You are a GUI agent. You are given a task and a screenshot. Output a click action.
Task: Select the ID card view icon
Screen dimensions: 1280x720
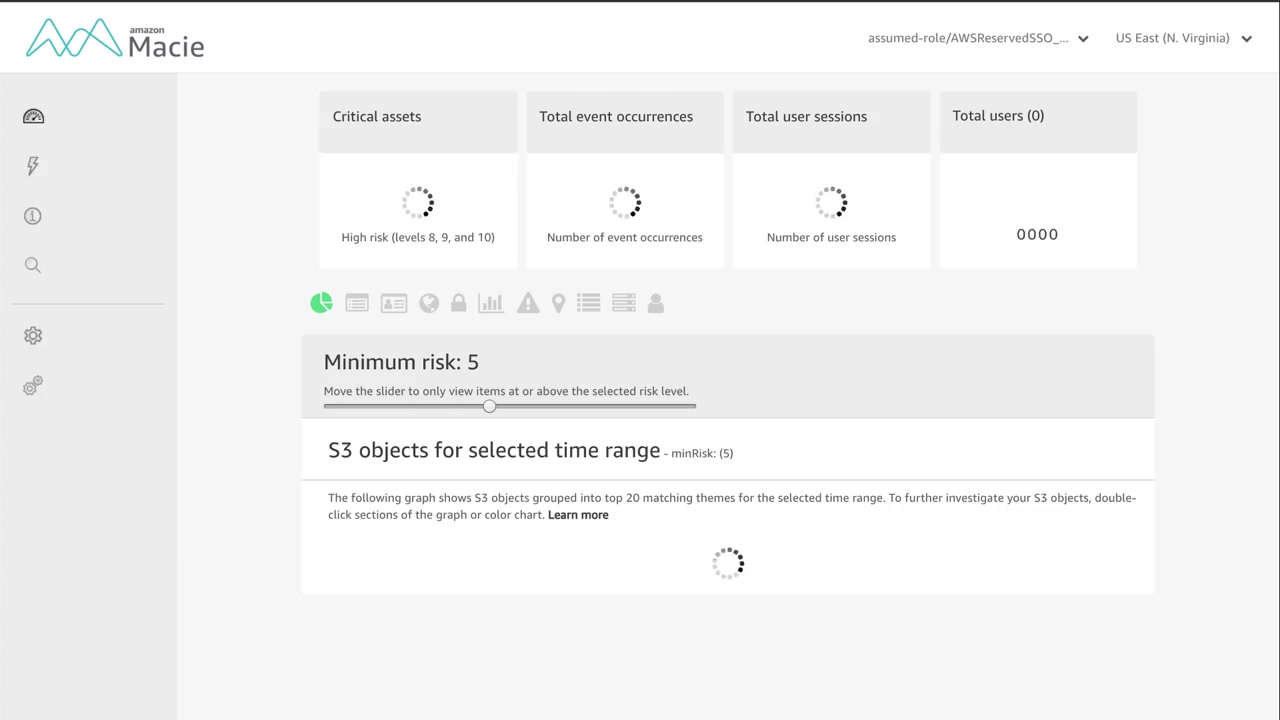[394, 303]
